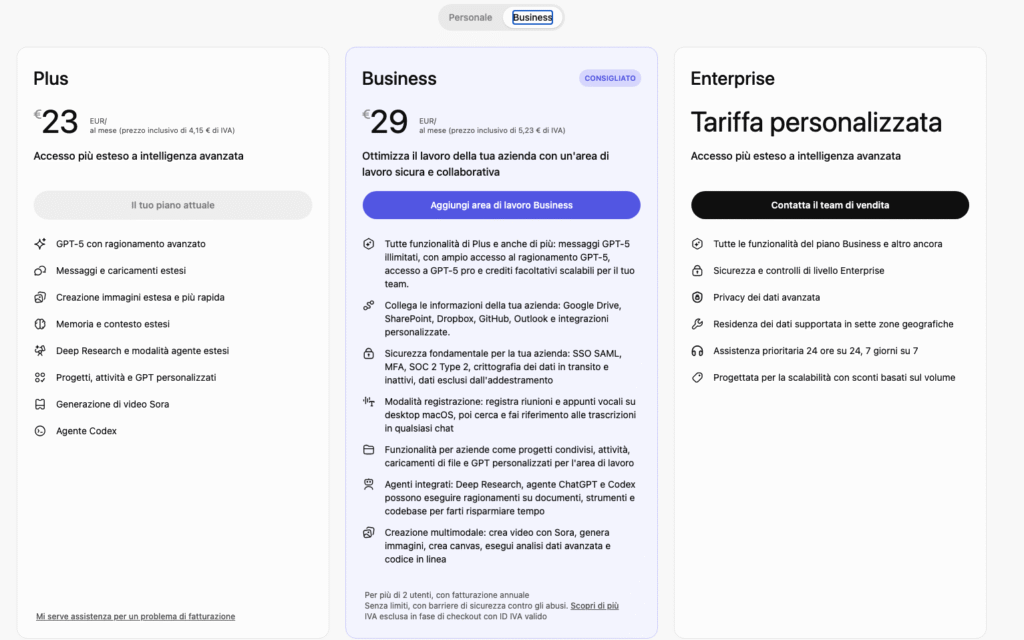Switch to the Personale plans tab
The image size is (1024, 640).
[x=470, y=17]
